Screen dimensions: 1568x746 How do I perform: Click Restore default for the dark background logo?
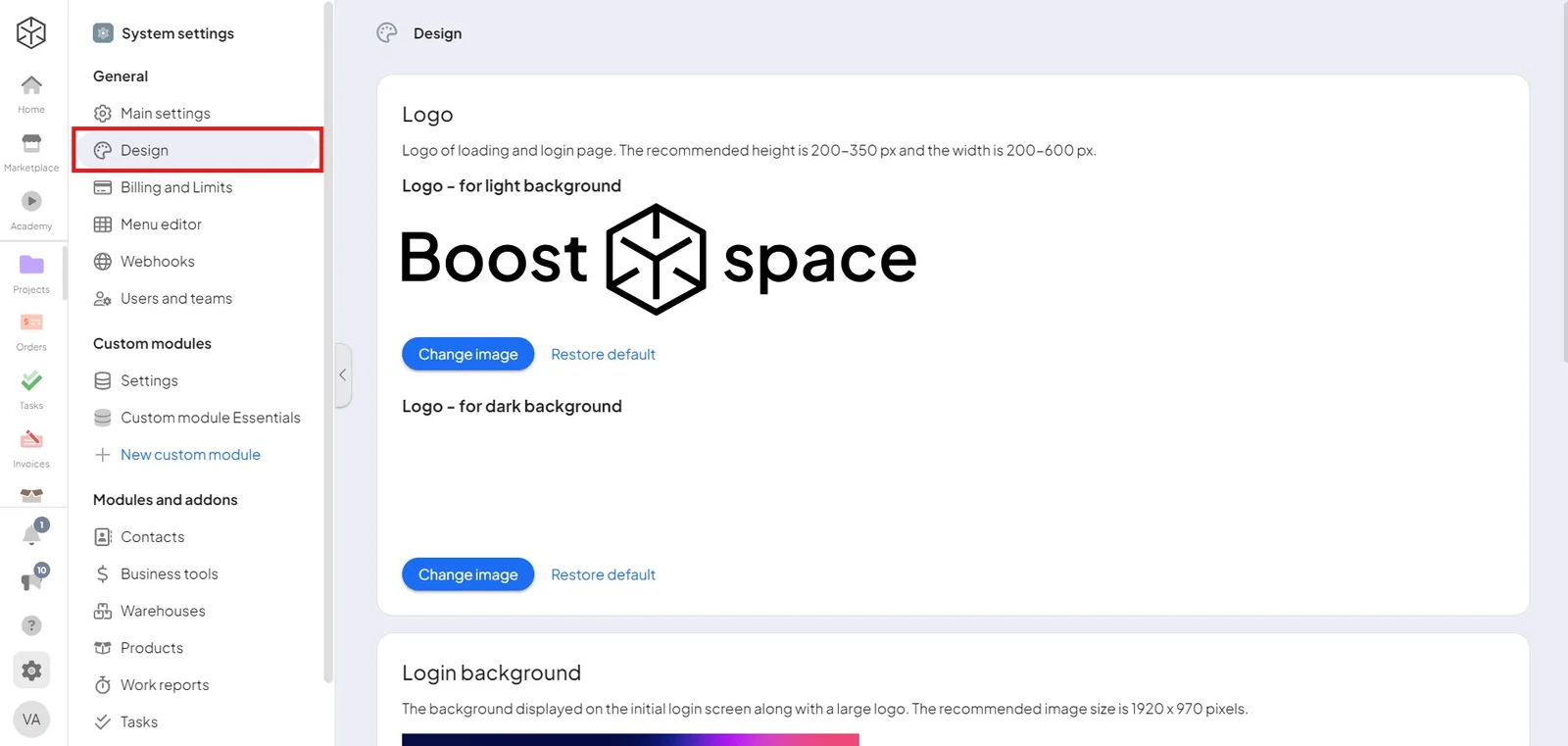(x=603, y=574)
